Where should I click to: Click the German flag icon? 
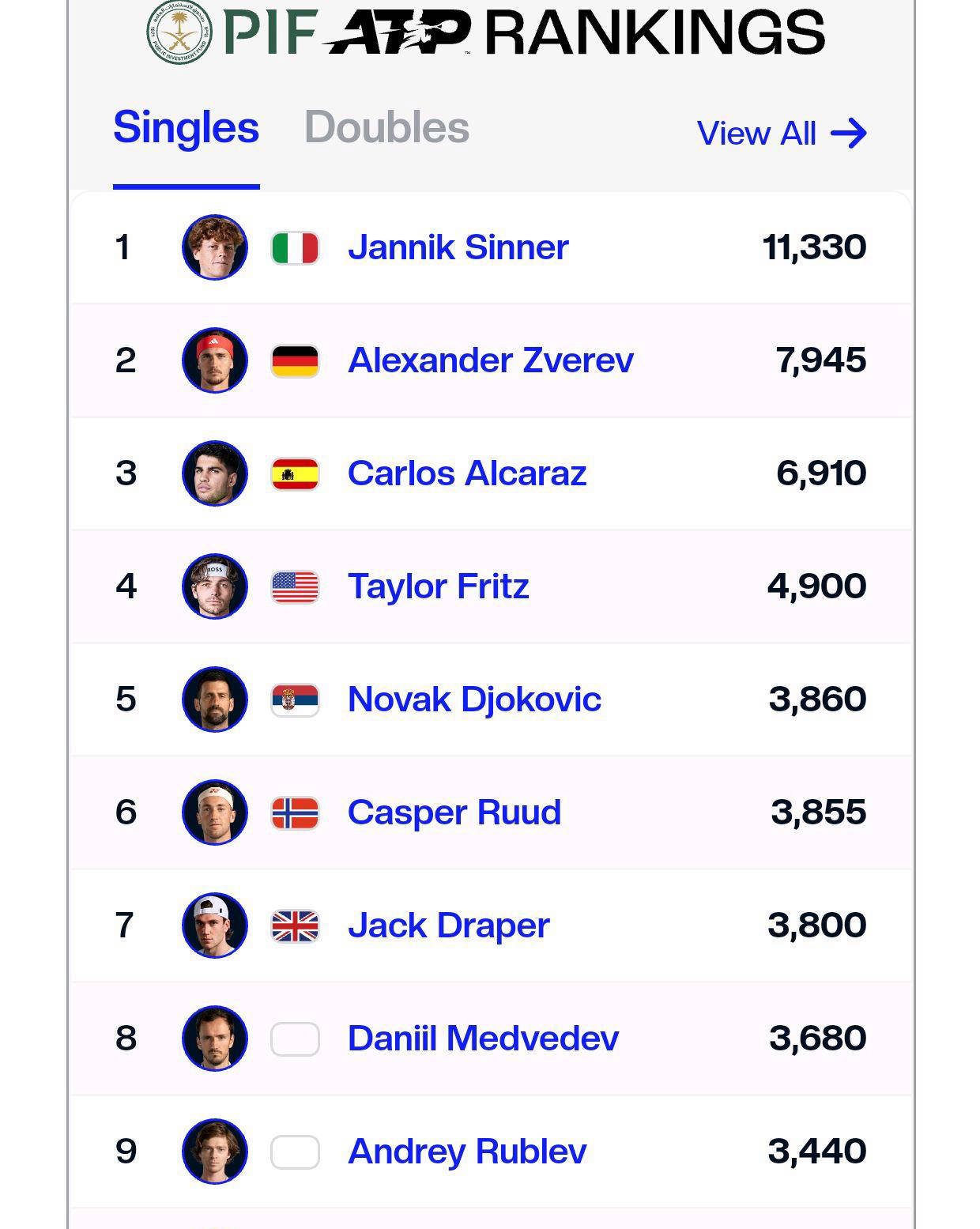coord(295,361)
